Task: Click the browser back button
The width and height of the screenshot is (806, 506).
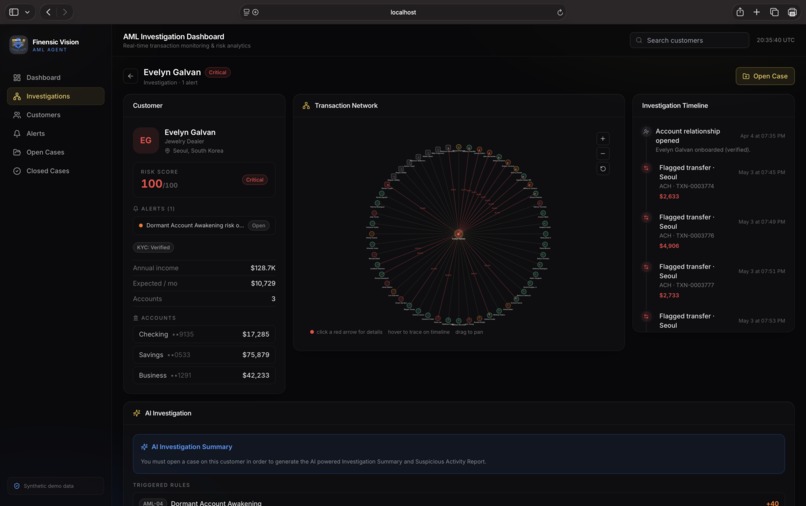Action: [48, 12]
